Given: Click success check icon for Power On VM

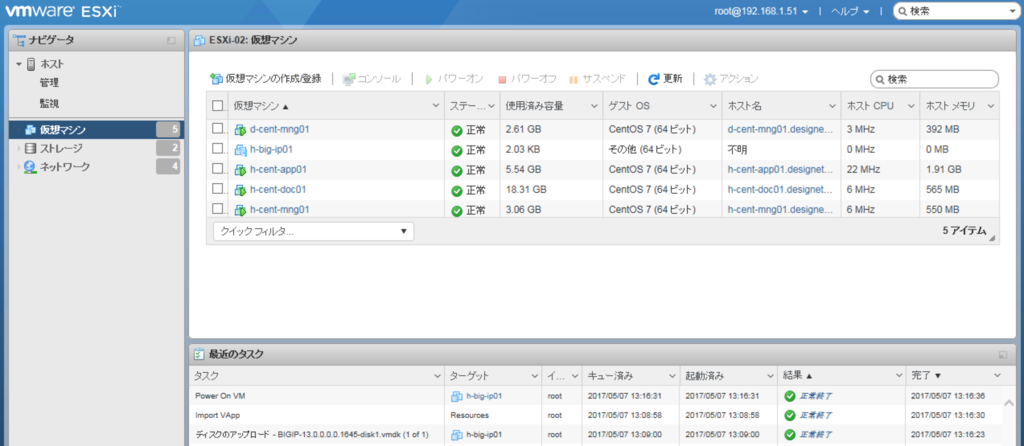Looking at the screenshot, I should (x=790, y=396).
